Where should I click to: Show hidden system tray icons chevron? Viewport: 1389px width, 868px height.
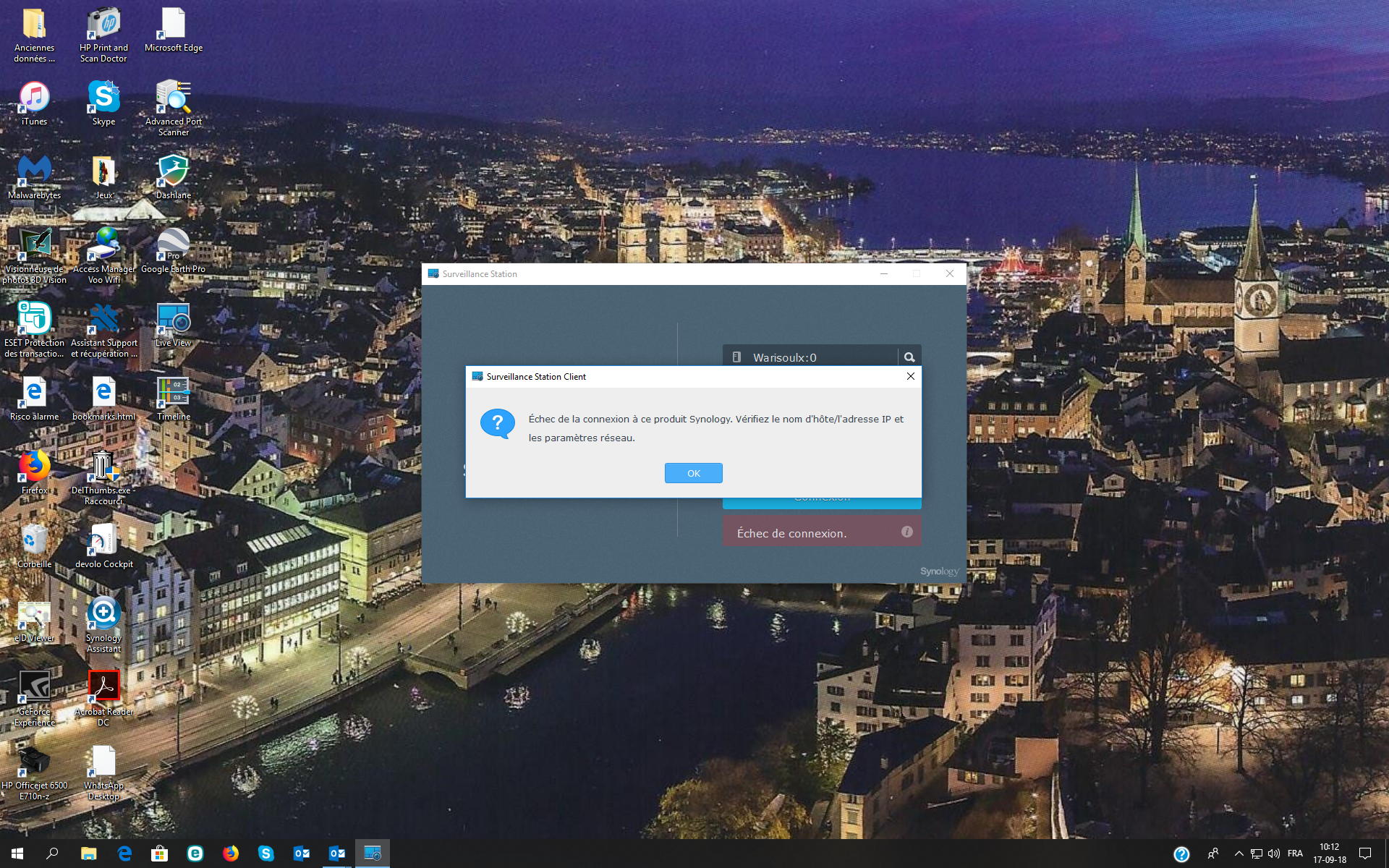tap(1239, 854)
